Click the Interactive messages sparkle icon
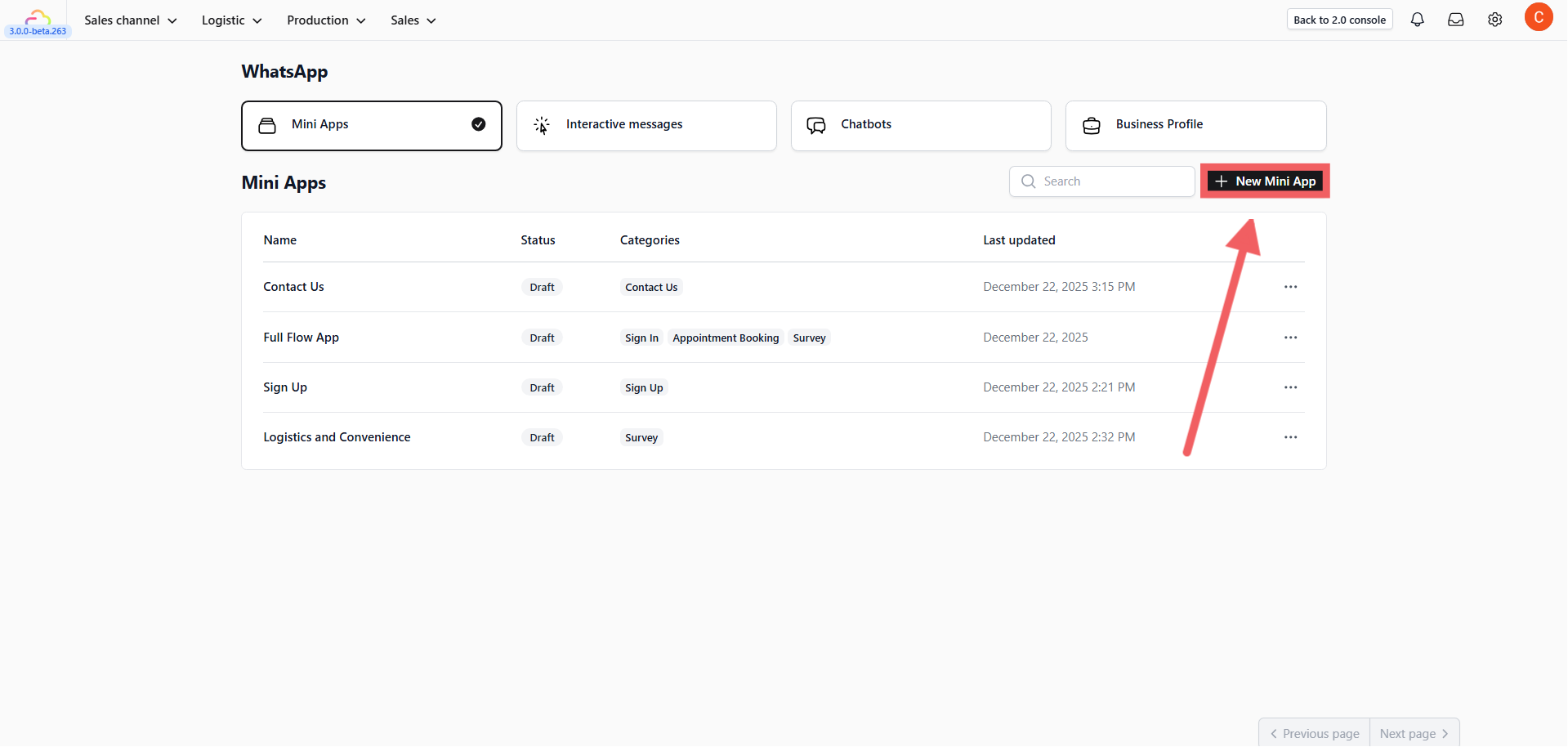This screenshot has height=747, width=1568. click(542, 125)
